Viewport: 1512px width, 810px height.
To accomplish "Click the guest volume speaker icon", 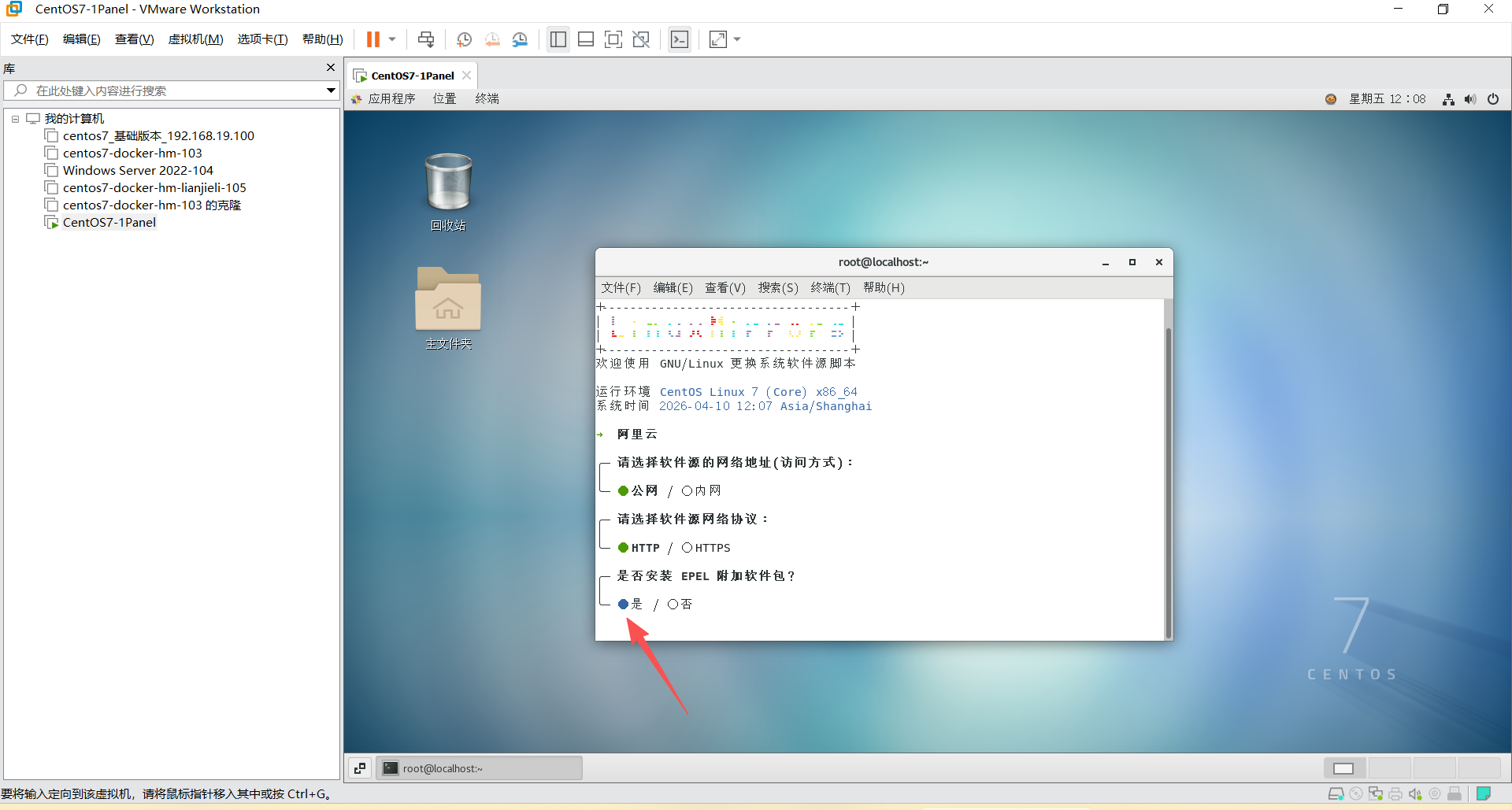I will (x=1470, y=99).
